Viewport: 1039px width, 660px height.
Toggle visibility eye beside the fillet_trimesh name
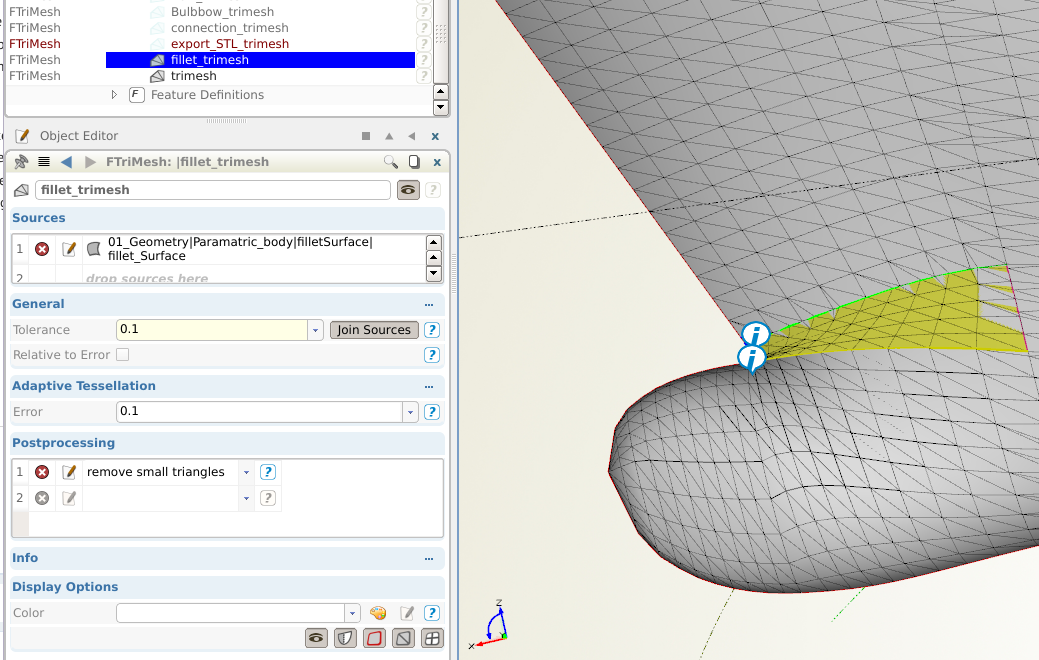coord(407,189)
